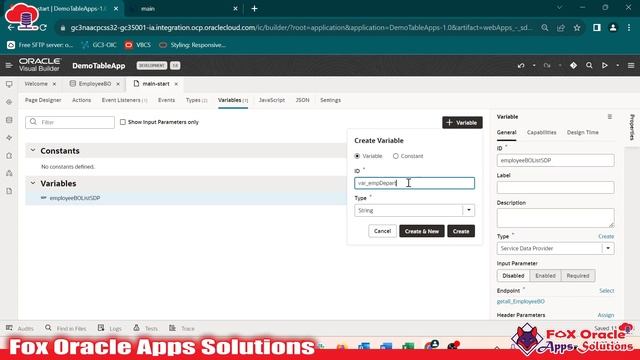The height and width of the screenshot is (360, 640).
Task: Click the Description text area
Action: coord(555,218)
